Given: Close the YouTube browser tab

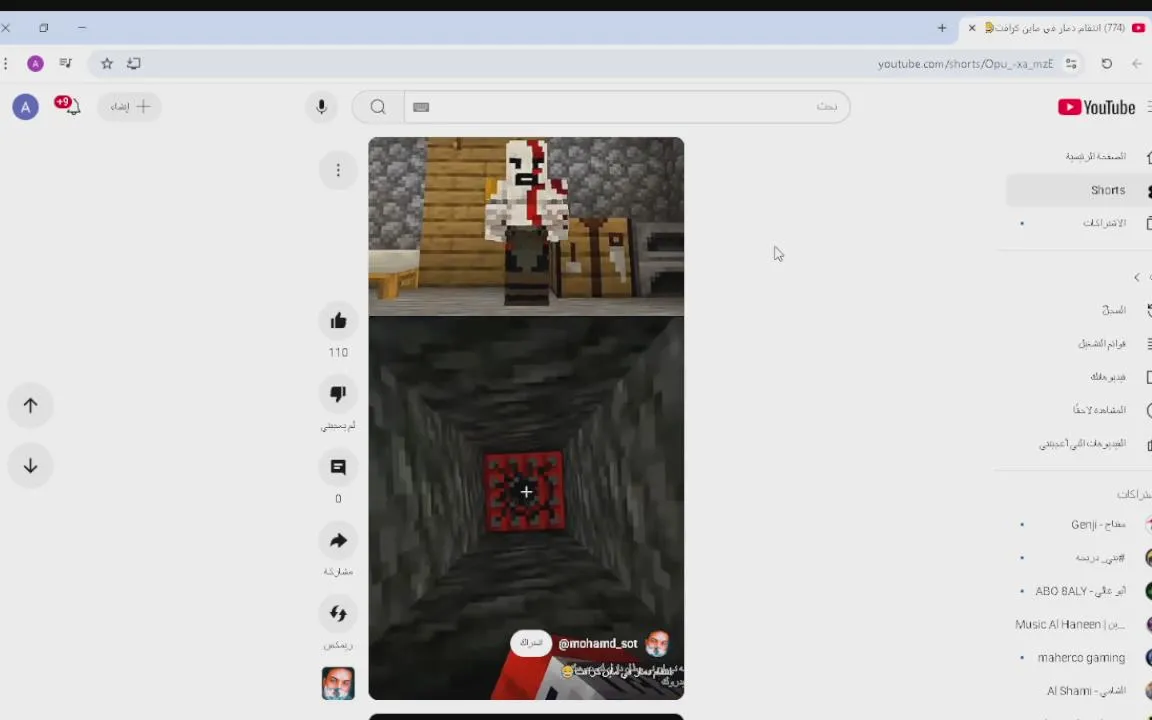Looking at the screenshot, I should coord(972,28).
